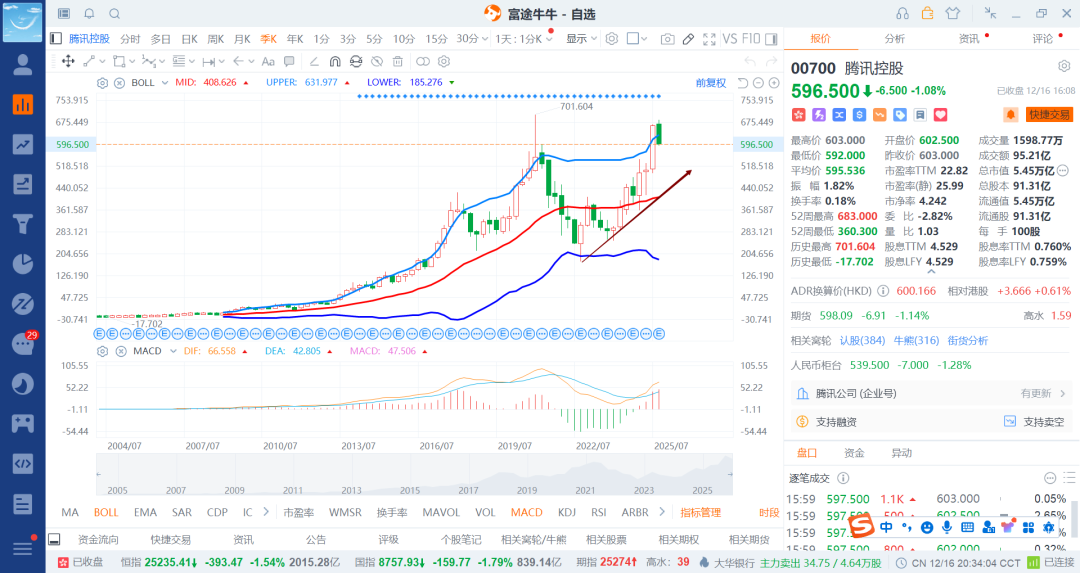Viewport: 1080px width, 573px height.
Task: Open the left sidebar account avatar
Action: click(x=23, y=64)
